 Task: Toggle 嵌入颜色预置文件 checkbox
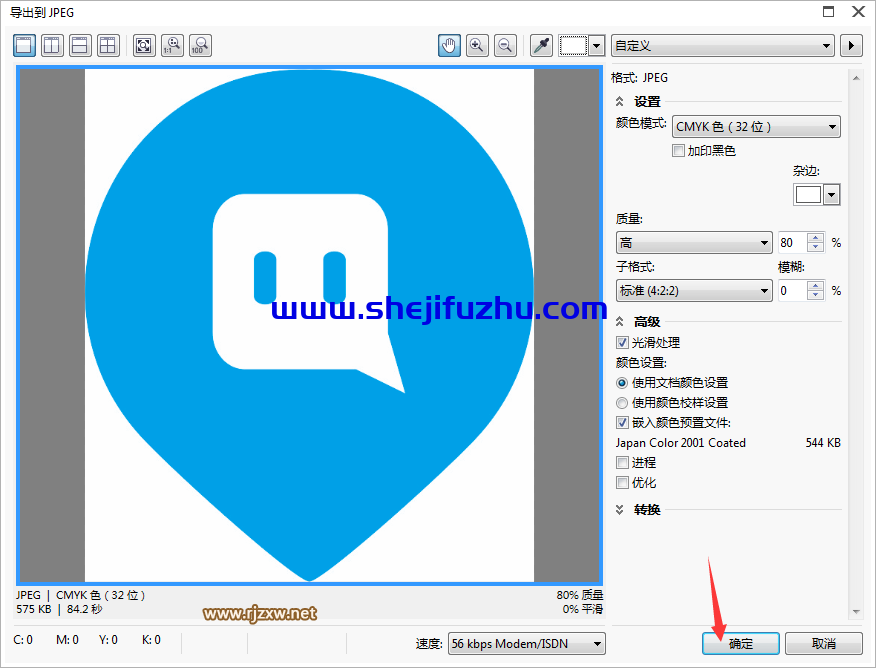click(x=622, y=423)
